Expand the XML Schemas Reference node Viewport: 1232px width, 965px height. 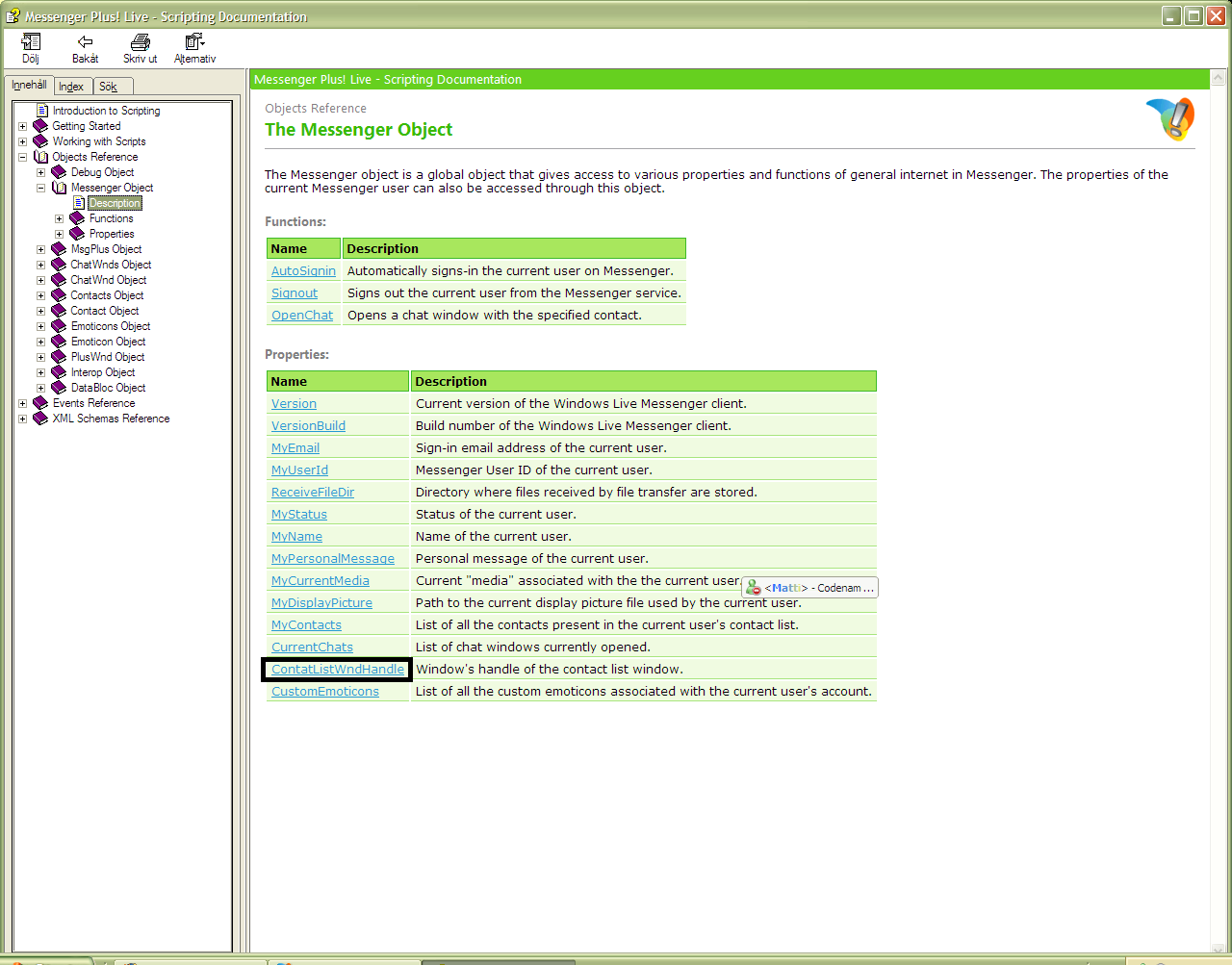22,419
